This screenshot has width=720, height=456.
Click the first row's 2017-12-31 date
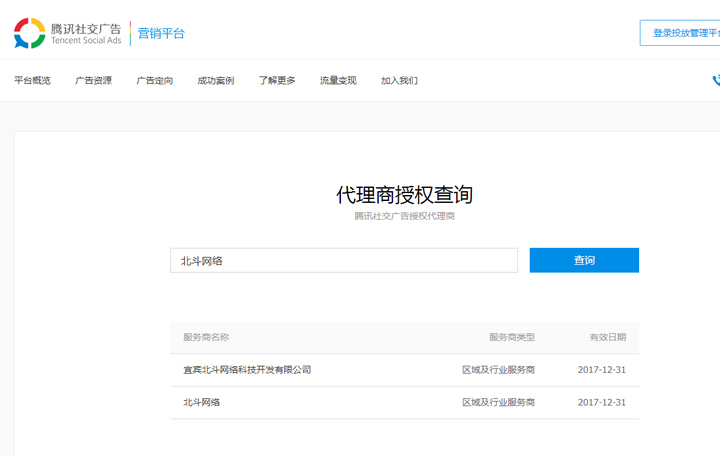click(601, 370)
